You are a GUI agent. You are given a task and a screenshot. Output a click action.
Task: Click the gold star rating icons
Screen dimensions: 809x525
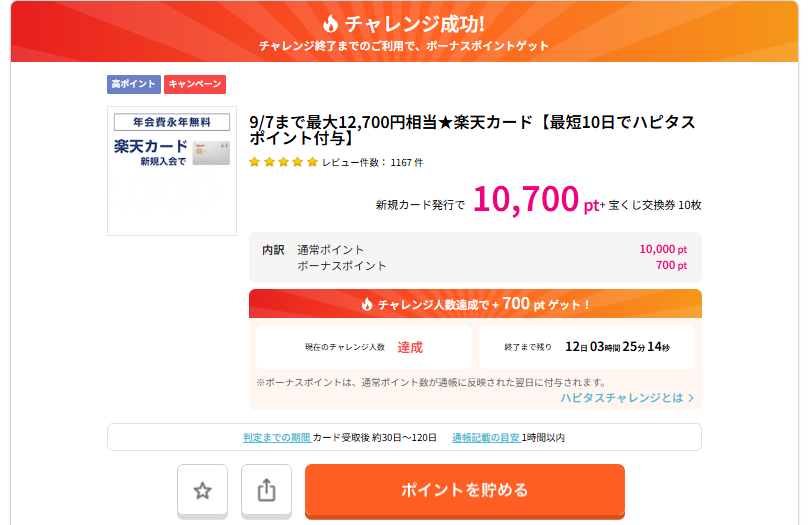(x=283, y=162)
